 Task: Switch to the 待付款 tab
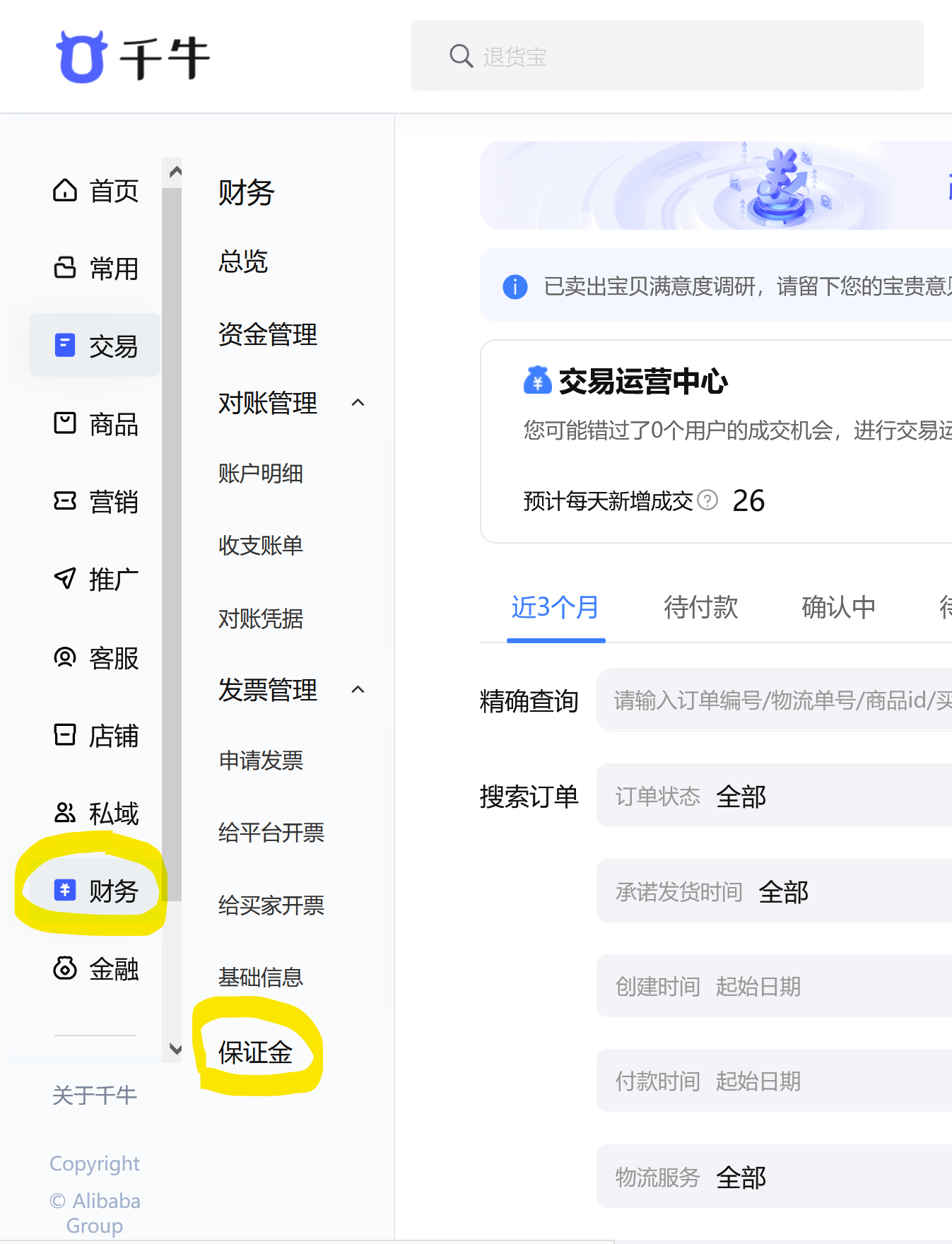point(700,607)
